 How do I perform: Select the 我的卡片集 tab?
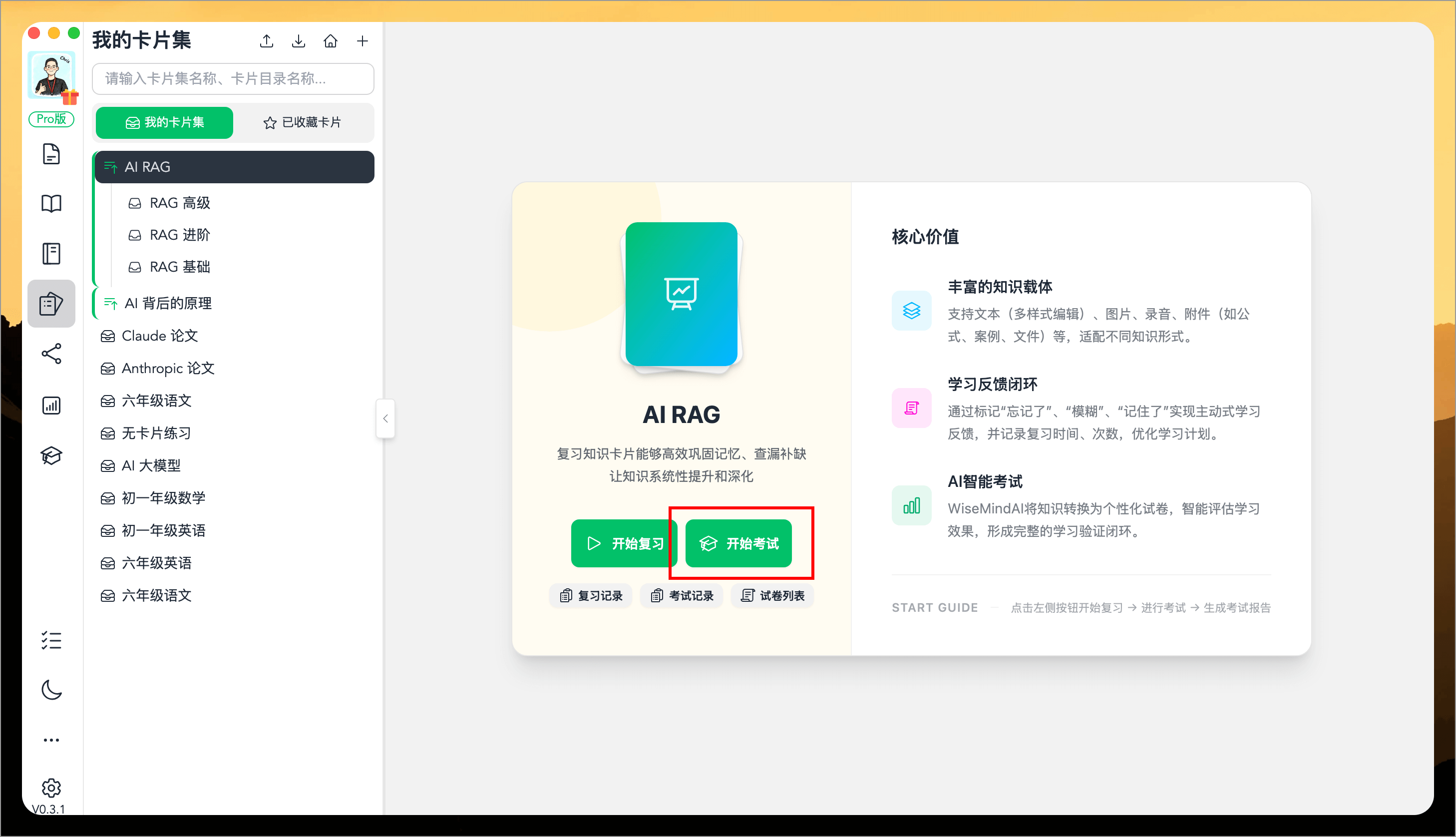[164, 122]
